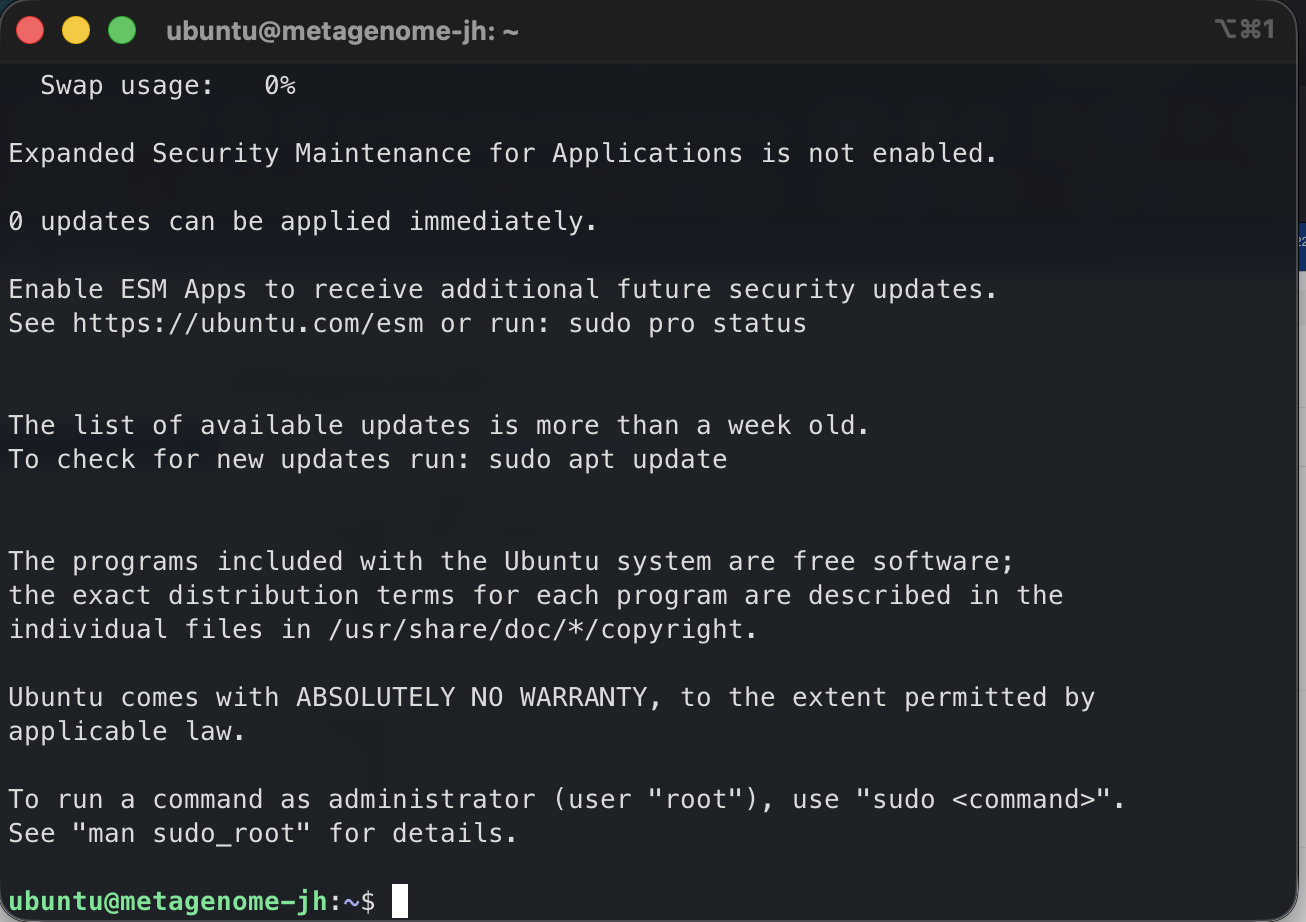Viewport: 1306px width, 922px height.
Task: Click 'The programs included with the Ubuntu' line
Action: tap(511, 562)
